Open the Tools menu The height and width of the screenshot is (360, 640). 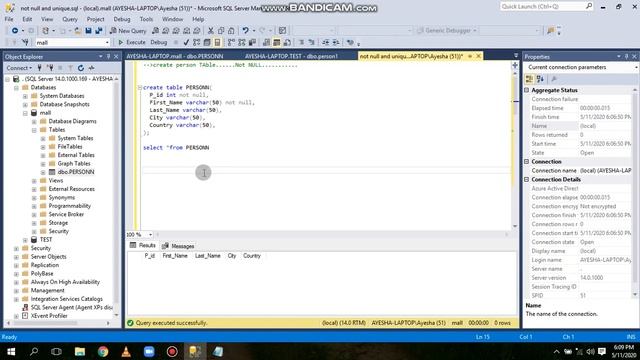[146, 19]
